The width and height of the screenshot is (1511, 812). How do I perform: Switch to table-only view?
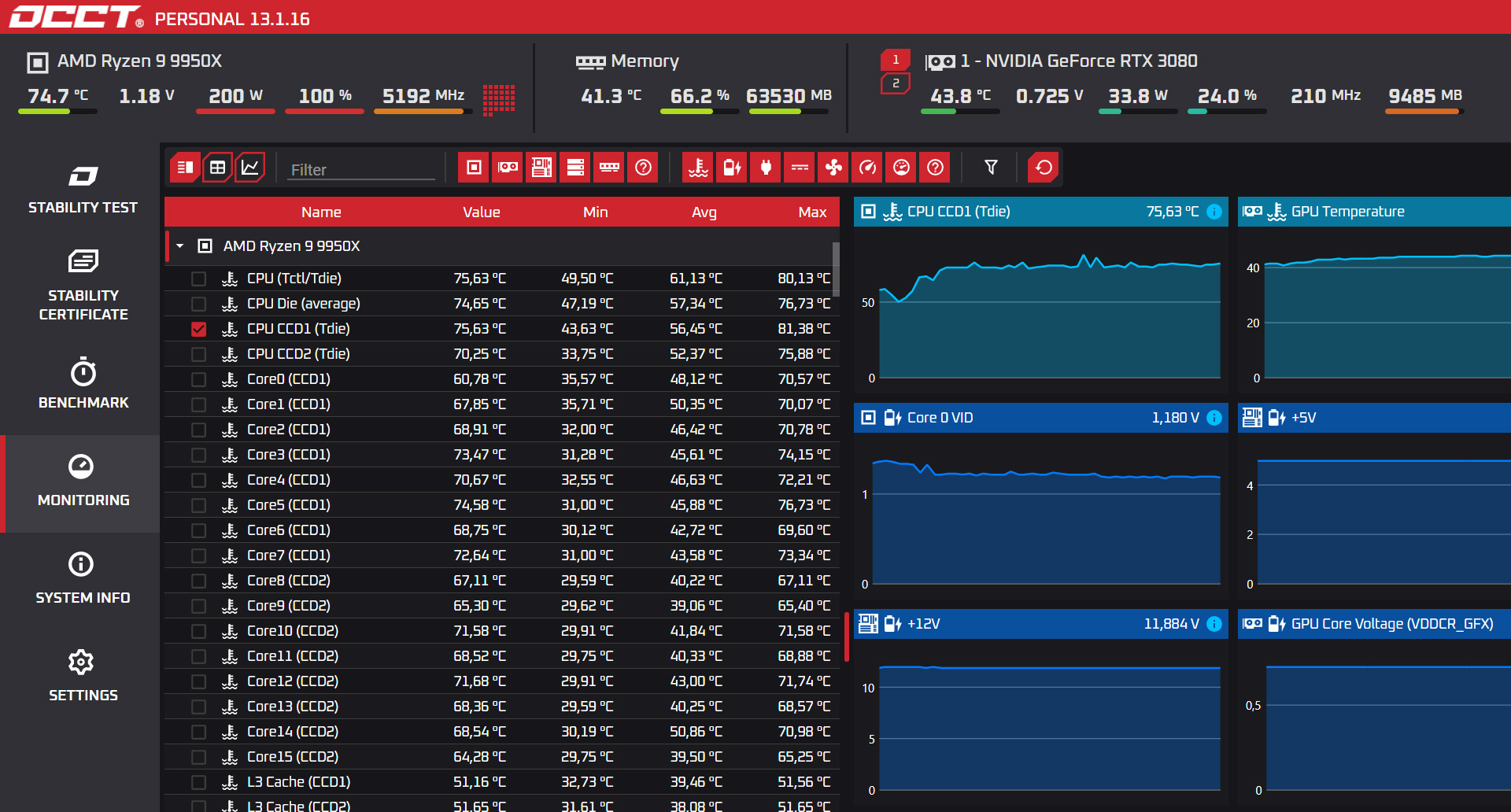click(x=217, y=167)
